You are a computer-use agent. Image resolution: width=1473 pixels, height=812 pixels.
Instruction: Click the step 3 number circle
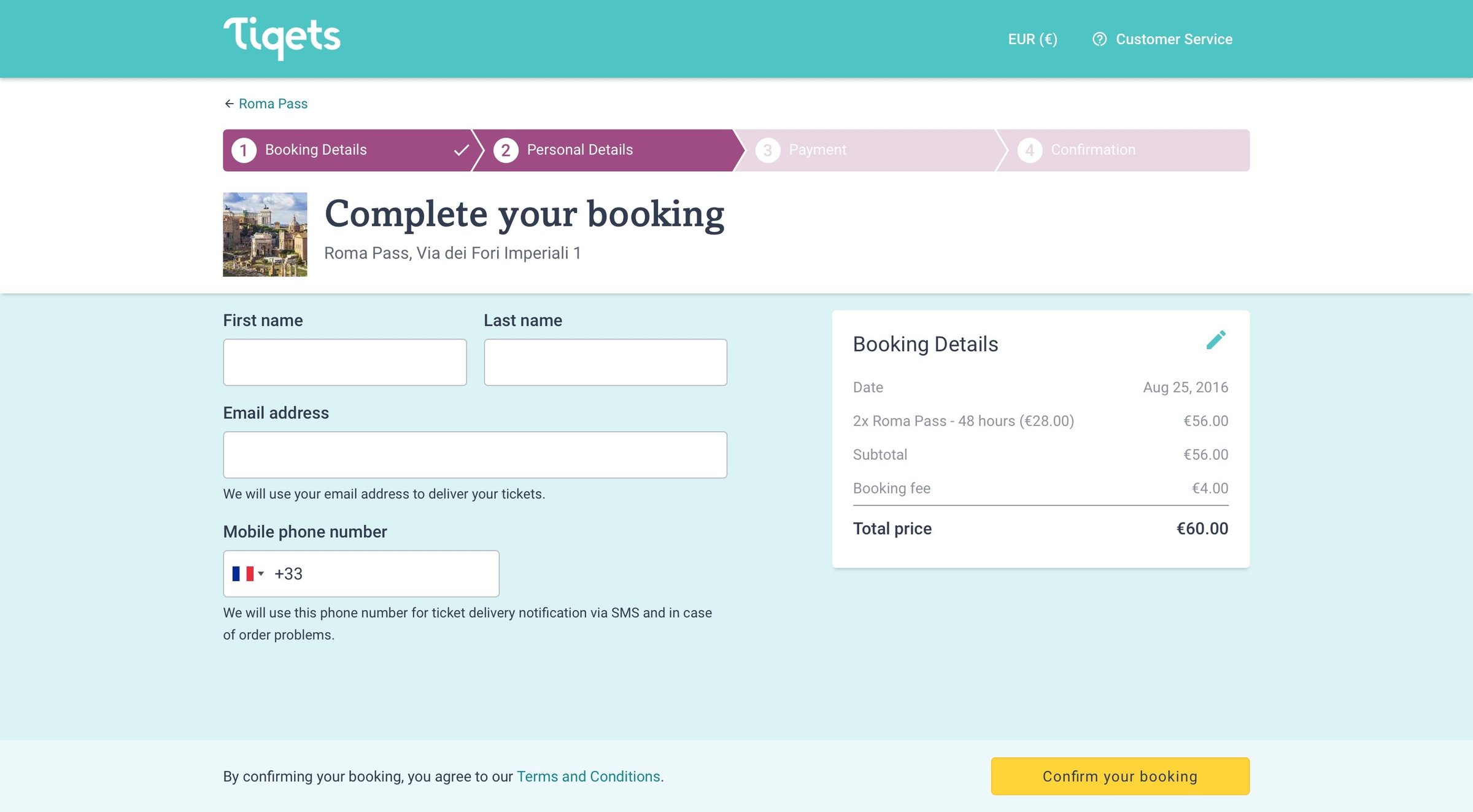pos(768,150)
